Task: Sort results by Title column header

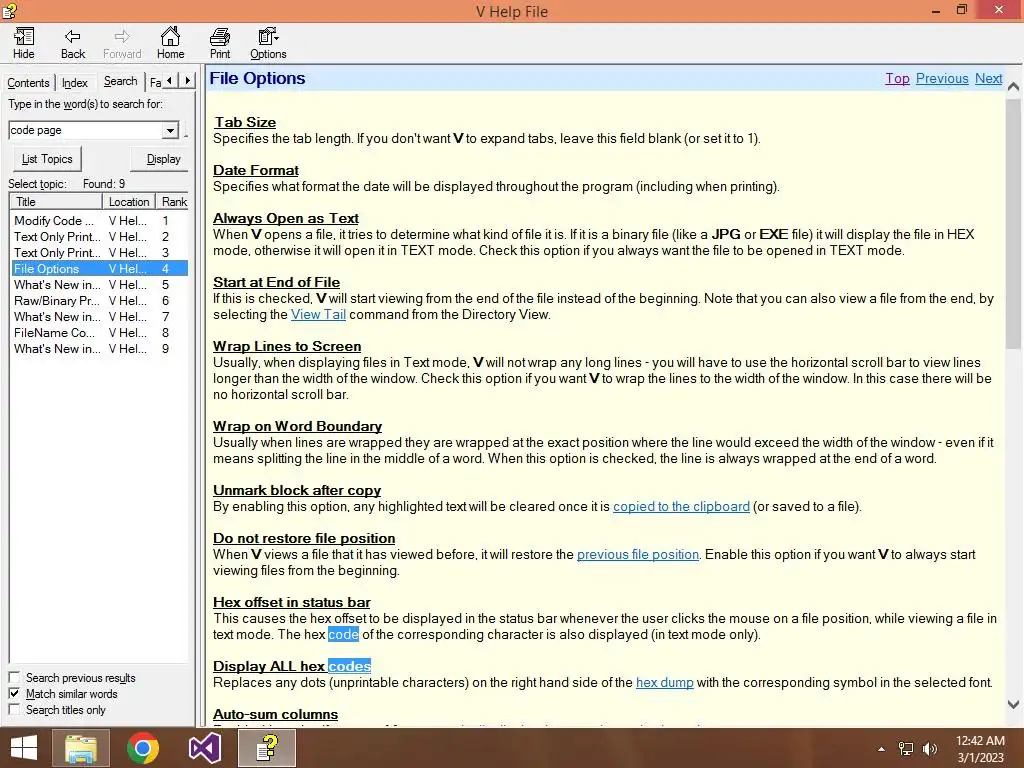Action: [x=56, y=202]
